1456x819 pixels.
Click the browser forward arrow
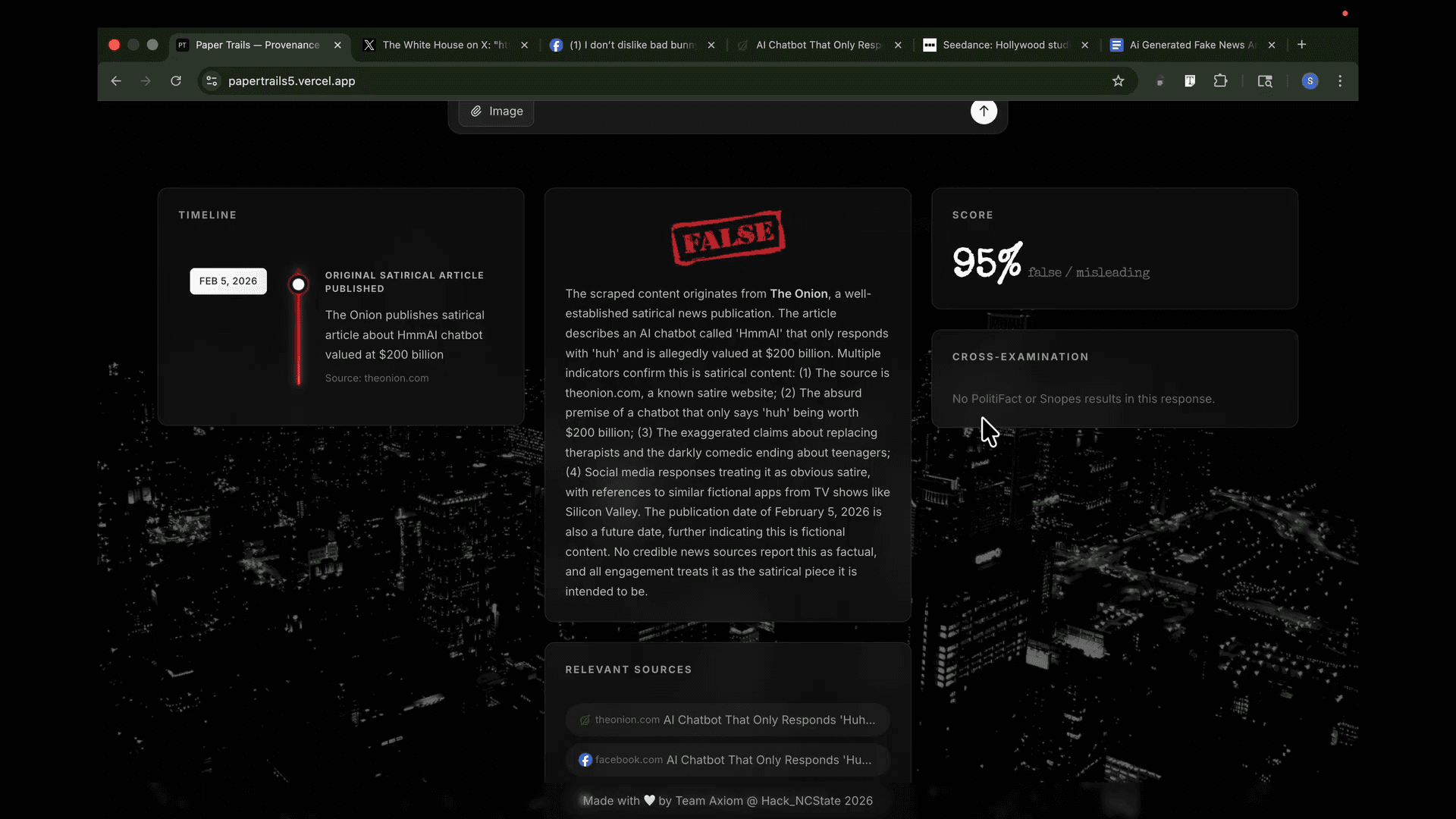tap(146, 81)
